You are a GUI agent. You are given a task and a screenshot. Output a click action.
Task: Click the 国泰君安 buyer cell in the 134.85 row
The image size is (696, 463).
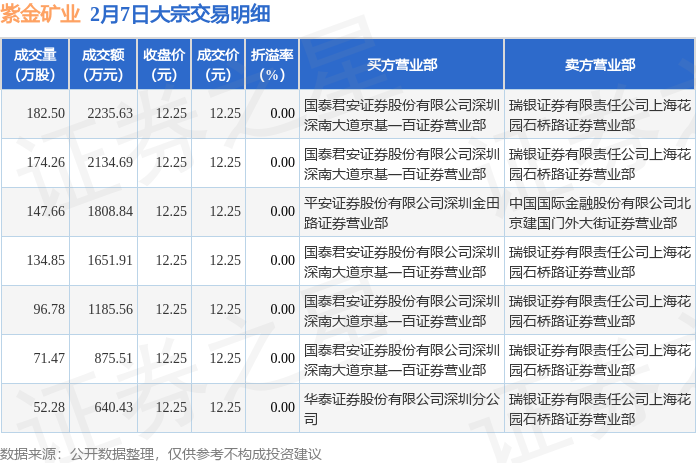[402, 262]
